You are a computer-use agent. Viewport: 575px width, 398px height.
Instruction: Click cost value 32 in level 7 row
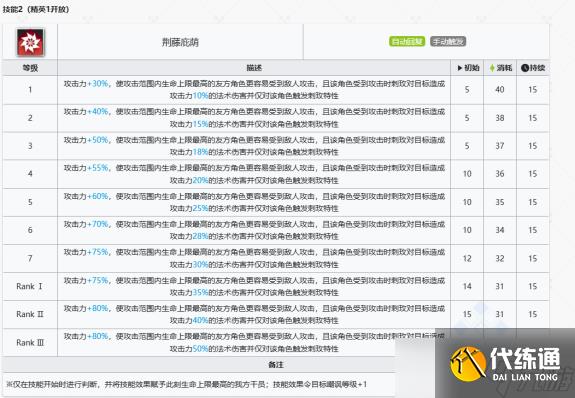[x=500, y=258]
